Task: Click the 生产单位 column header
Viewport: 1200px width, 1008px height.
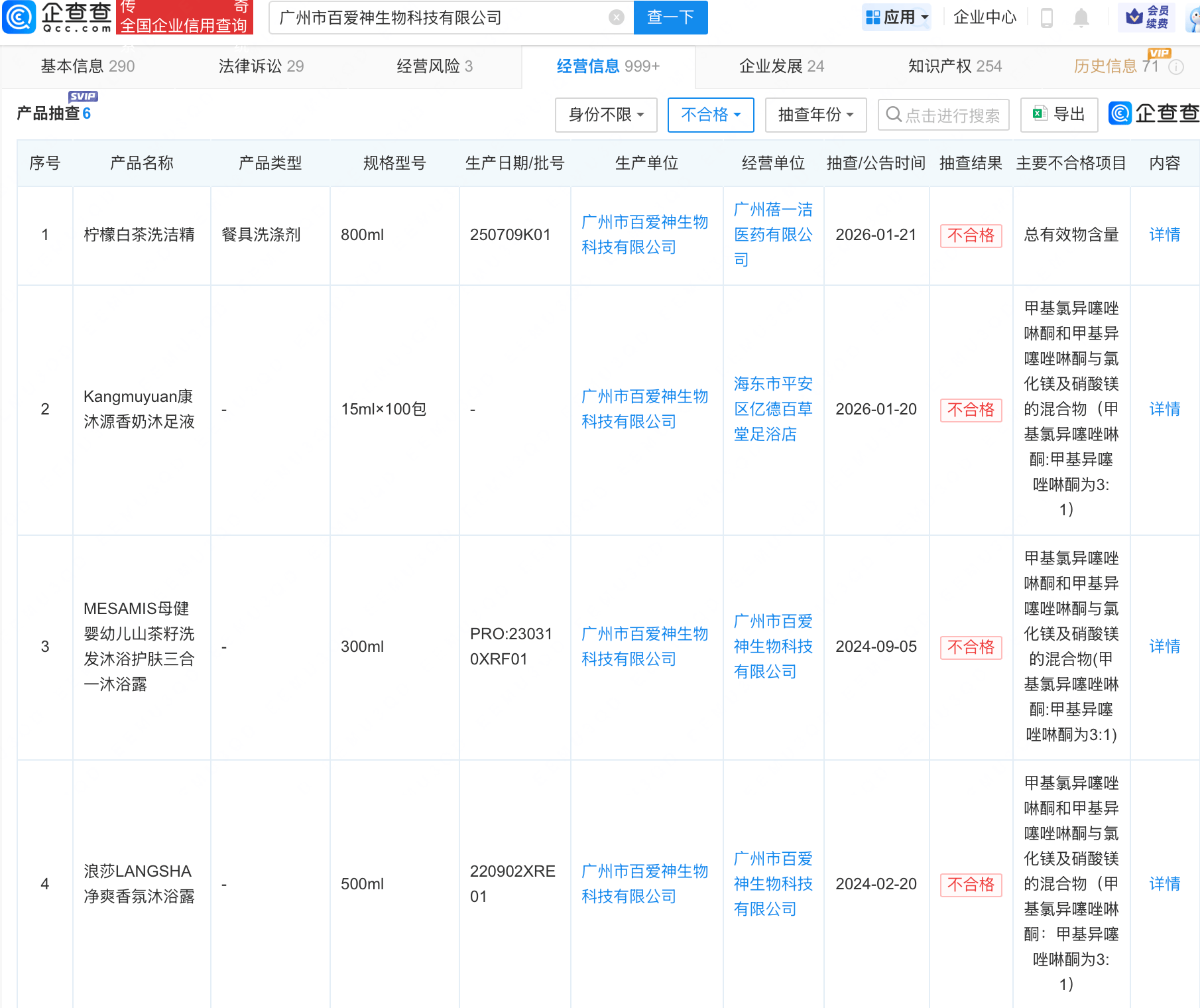Action: coord(646,163)
